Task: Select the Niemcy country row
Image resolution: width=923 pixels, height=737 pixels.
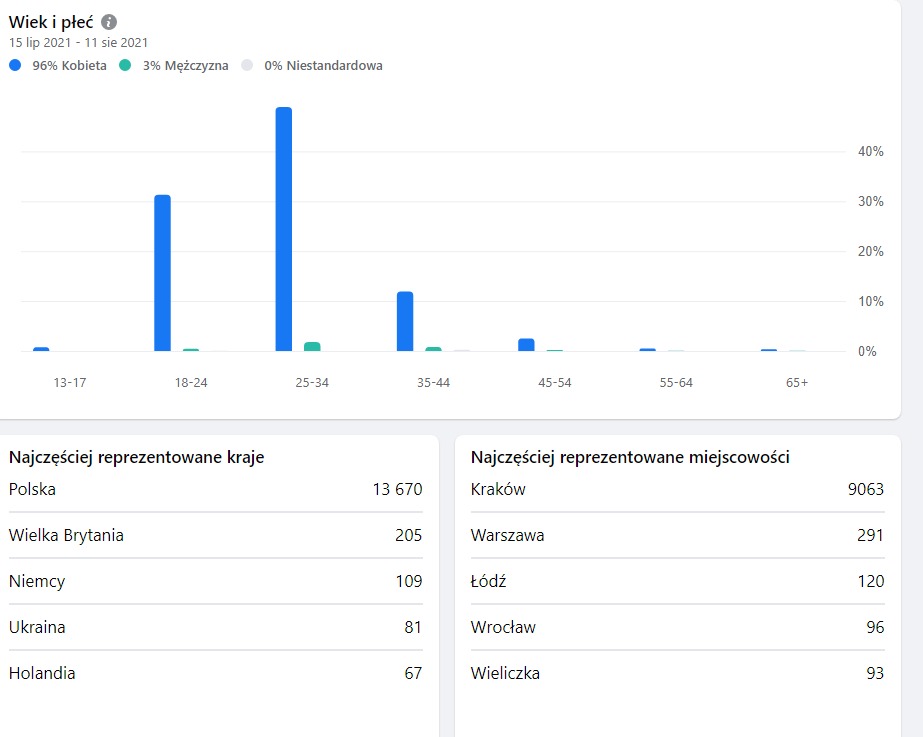Action: click(x=215, y=581)
